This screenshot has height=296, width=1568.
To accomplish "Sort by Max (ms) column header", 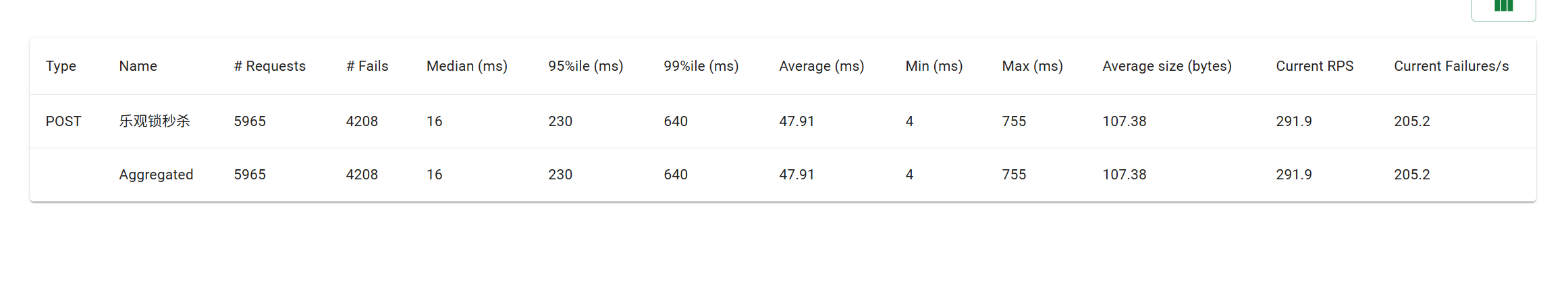I will click(1033, 66).
